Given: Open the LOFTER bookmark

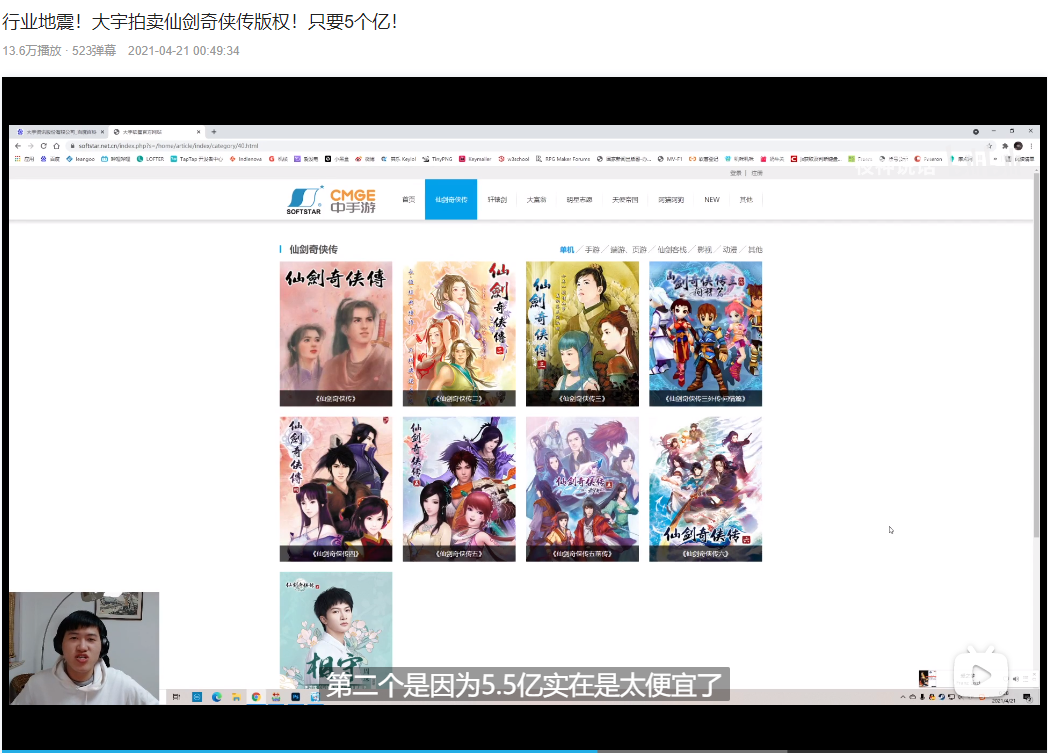Looking at the screenshot, I should click(150, 159).
